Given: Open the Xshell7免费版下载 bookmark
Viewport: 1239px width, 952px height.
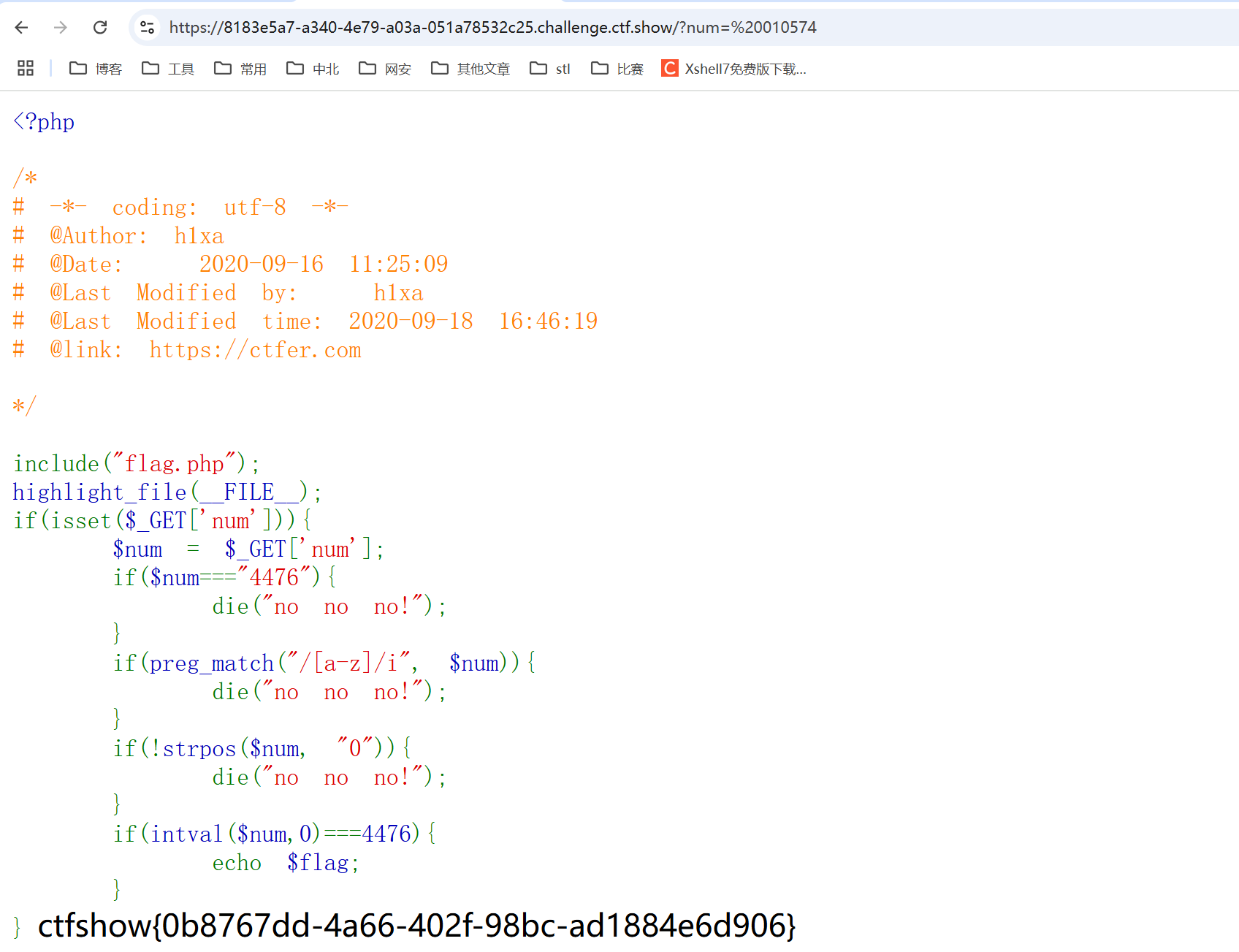Looking at the screenshot, I should pos(734,69).
